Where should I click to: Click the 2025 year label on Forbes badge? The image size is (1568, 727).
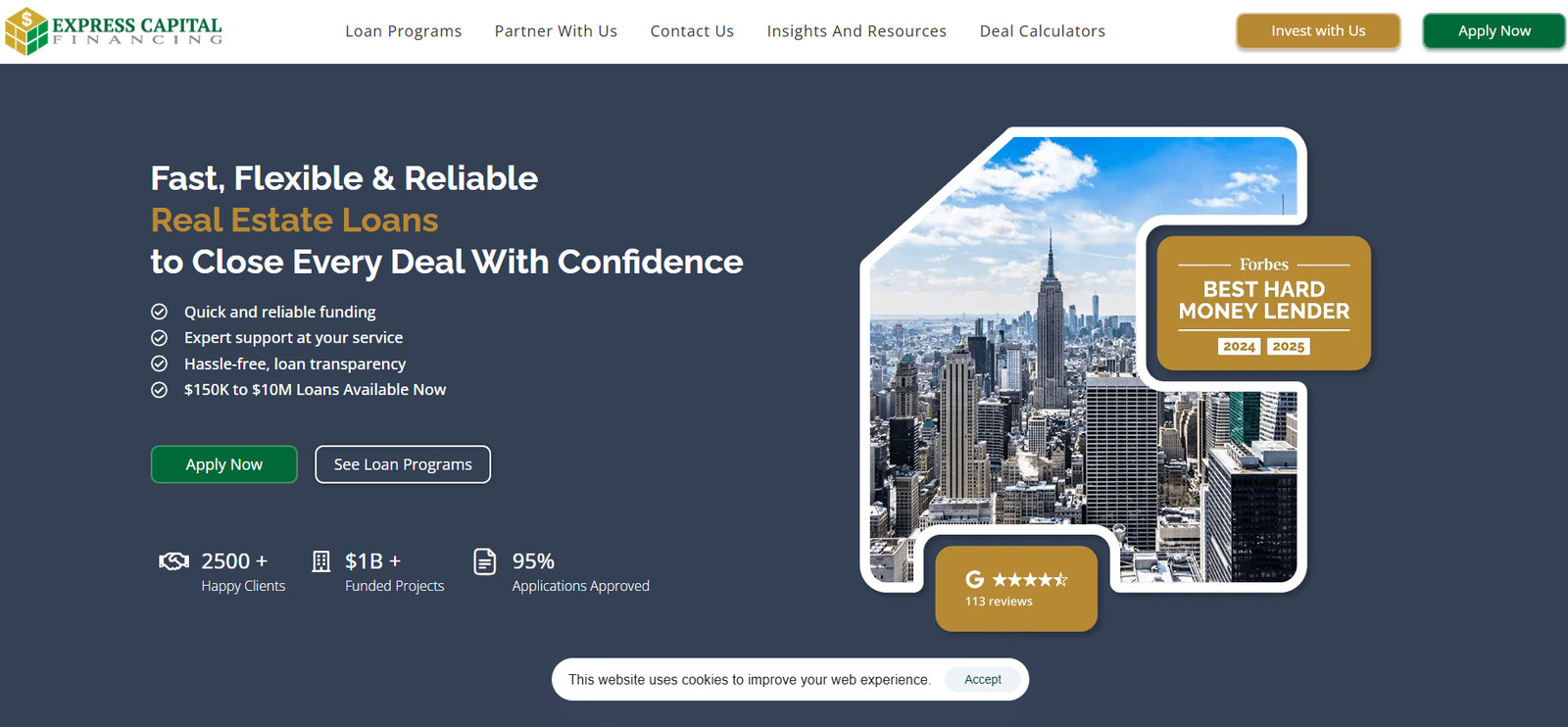pyautogui.click(x=1288, y=346)
